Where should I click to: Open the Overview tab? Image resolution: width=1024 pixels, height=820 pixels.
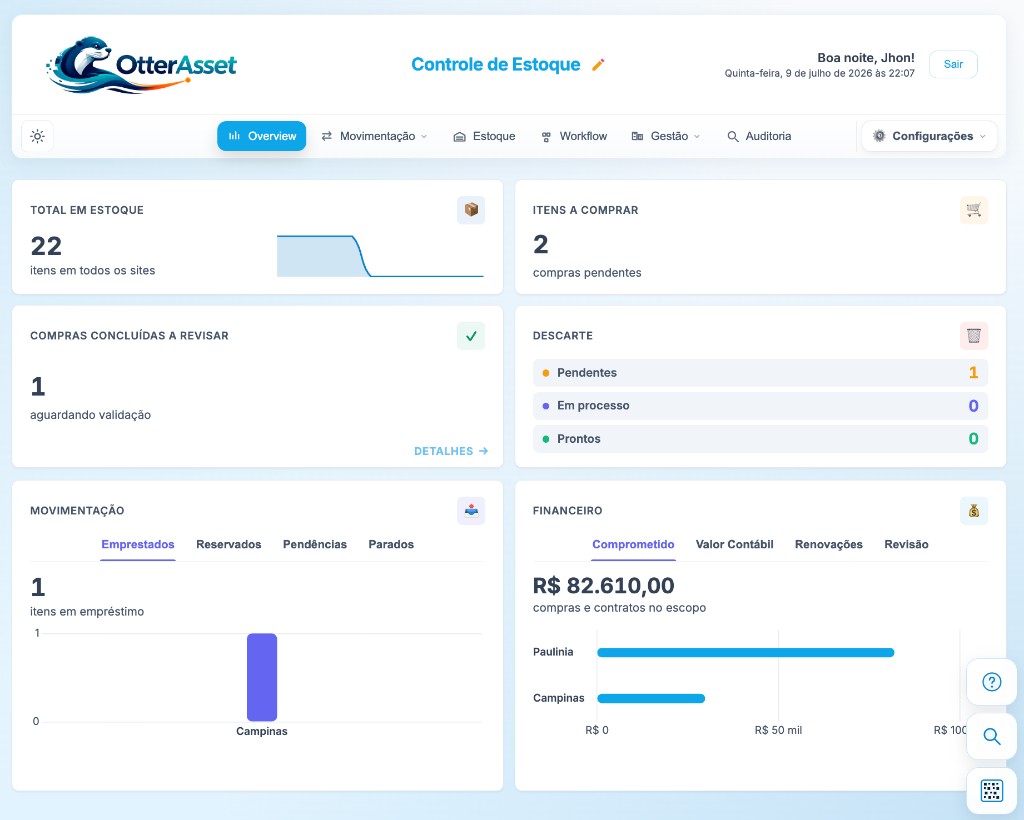[261, 136]
